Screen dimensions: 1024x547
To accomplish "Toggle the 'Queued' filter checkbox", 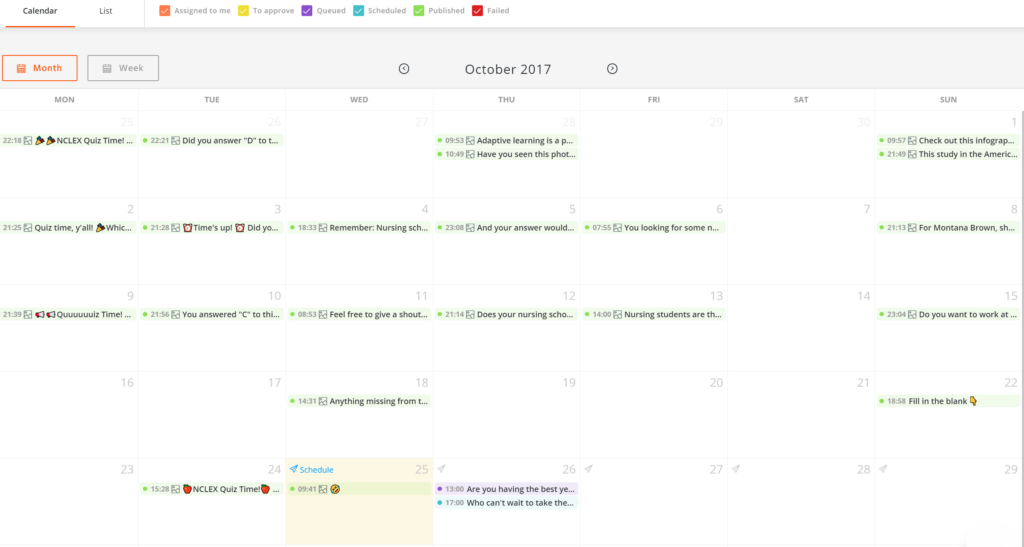I will [x=307, y=11].
